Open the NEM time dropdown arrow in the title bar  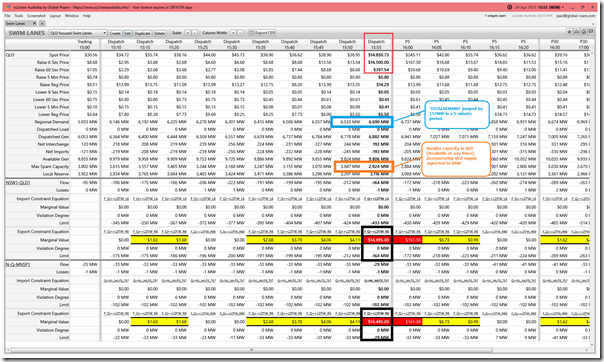563,7
